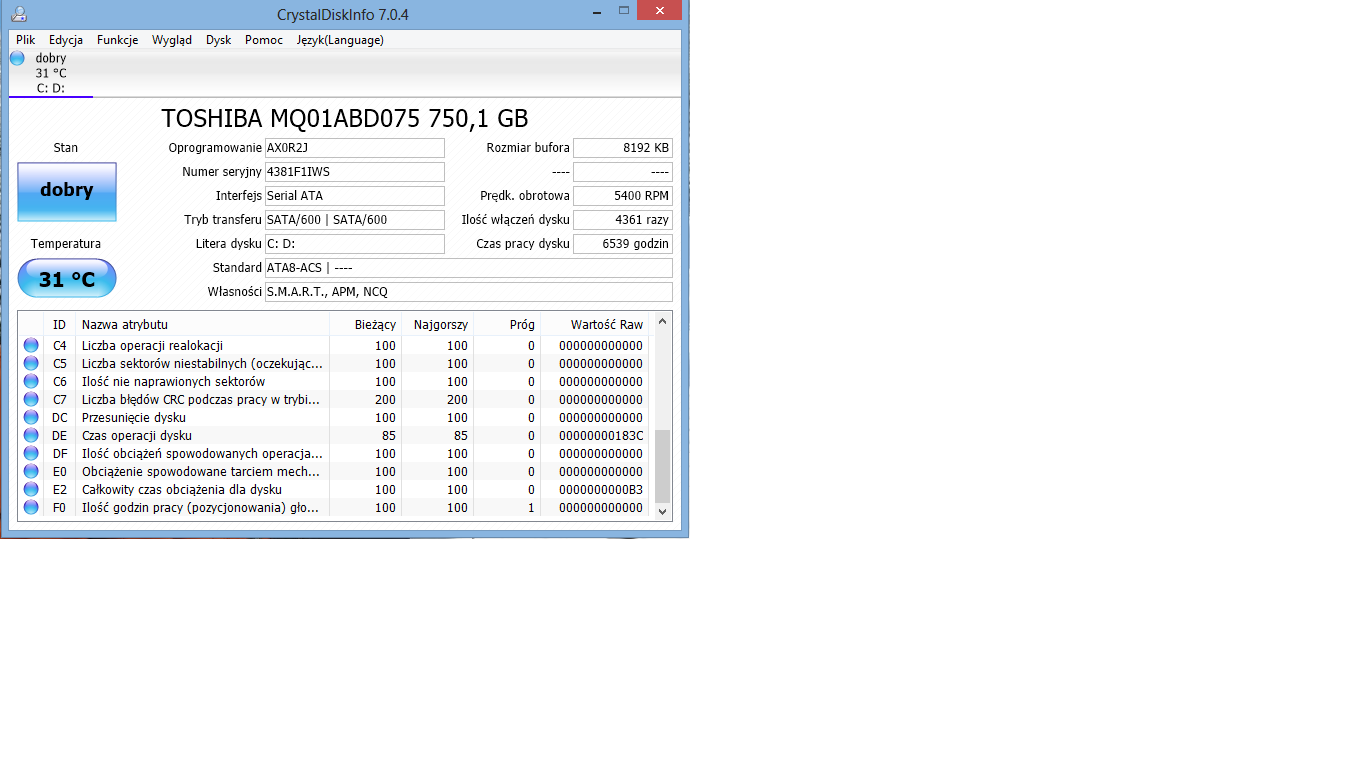Click the status orb for attribute E0
The image size is (1366, 768).
coord(31,471)
